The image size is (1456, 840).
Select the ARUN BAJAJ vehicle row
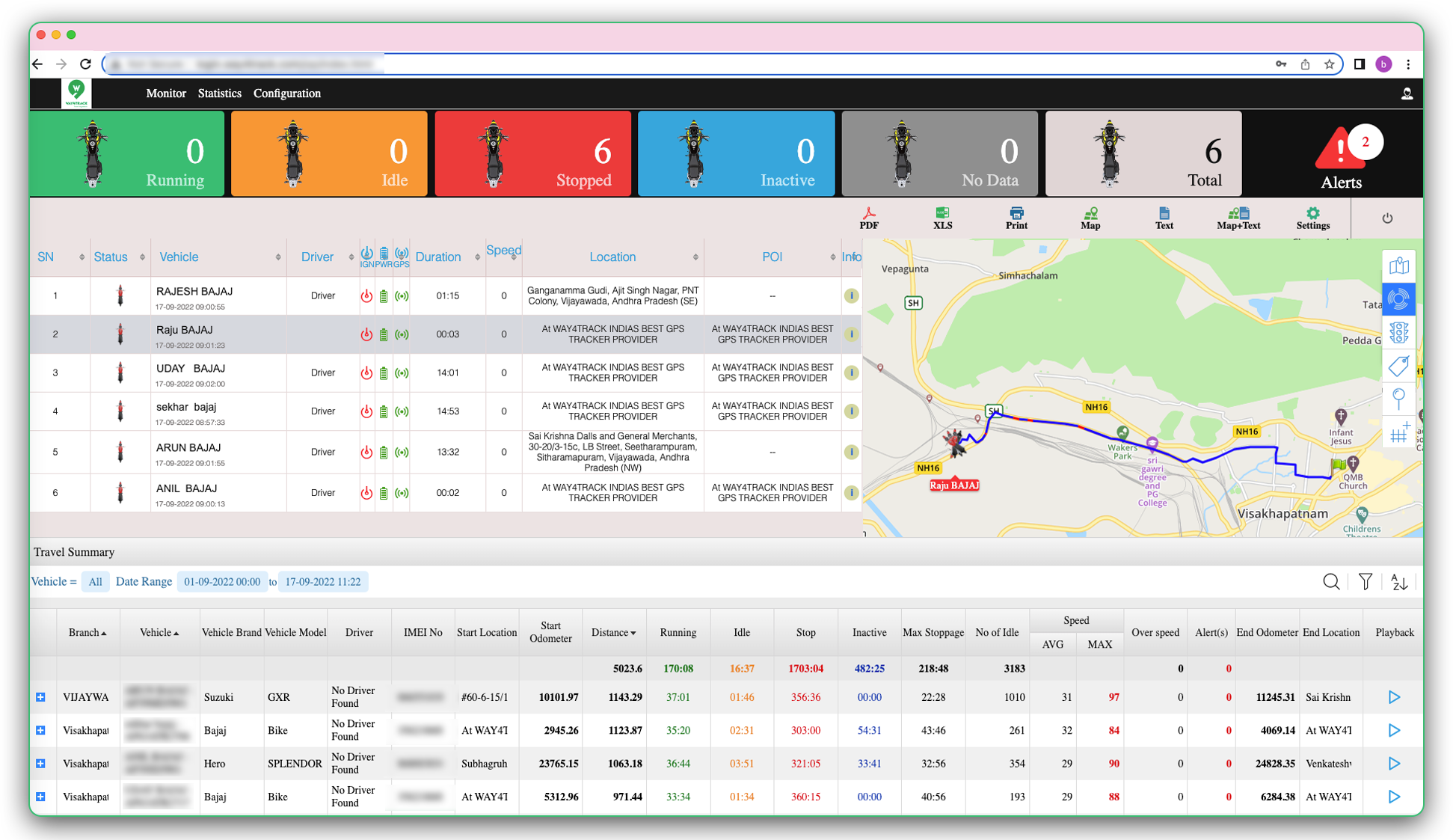coord(445,453)
